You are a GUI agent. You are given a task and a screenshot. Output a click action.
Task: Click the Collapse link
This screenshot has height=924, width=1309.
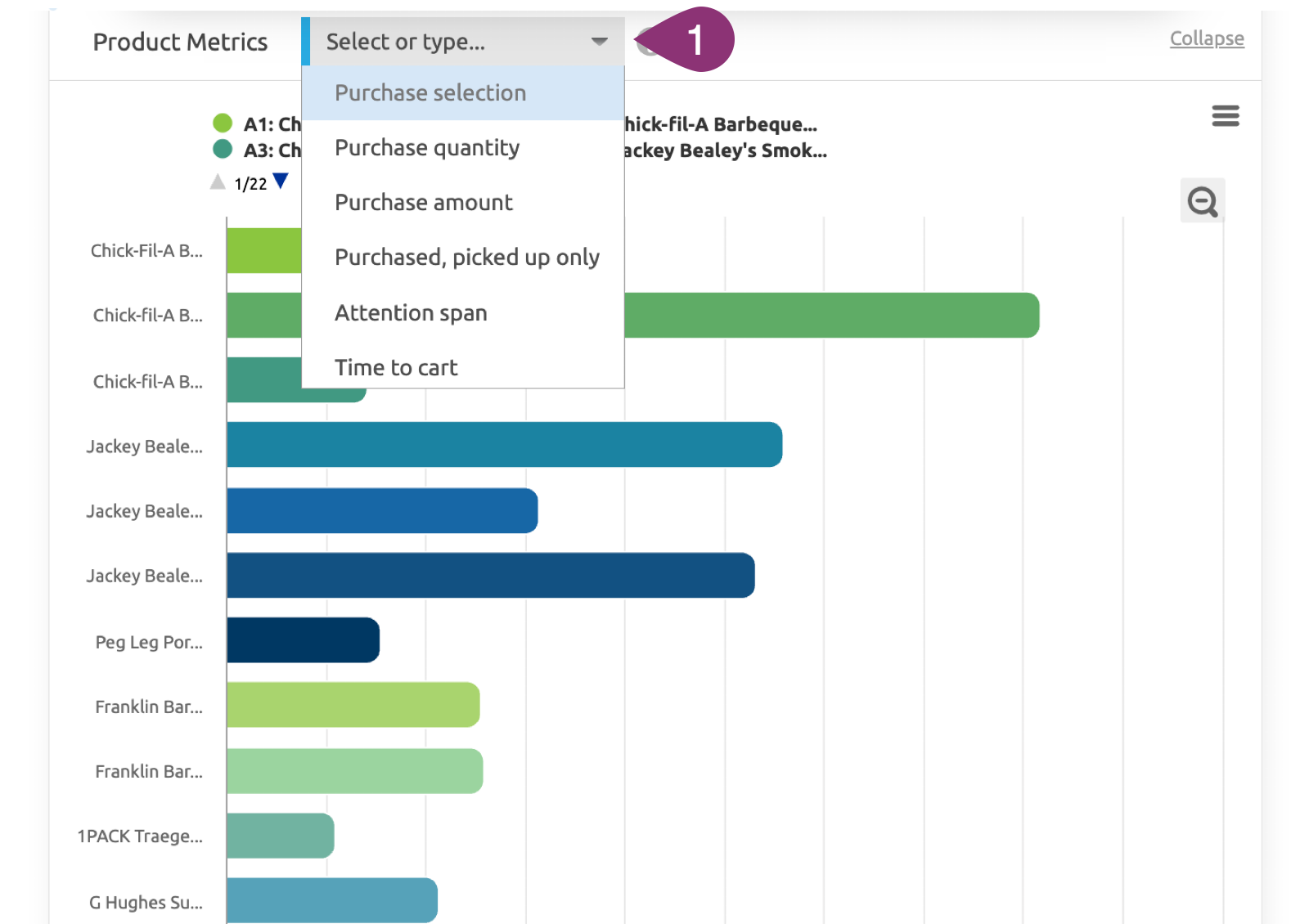pos(1206,38)
